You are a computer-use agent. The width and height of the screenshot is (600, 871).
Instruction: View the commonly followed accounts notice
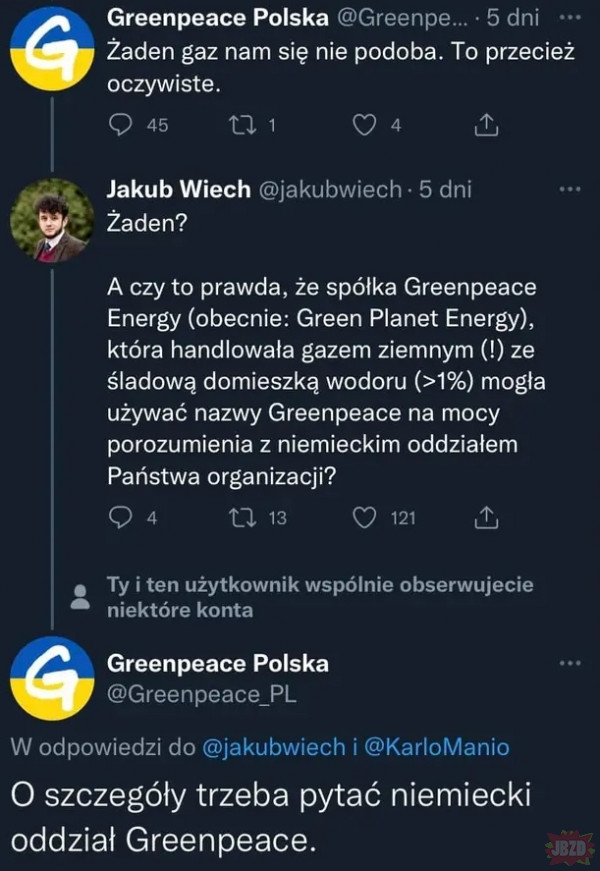tap(319, 597)
